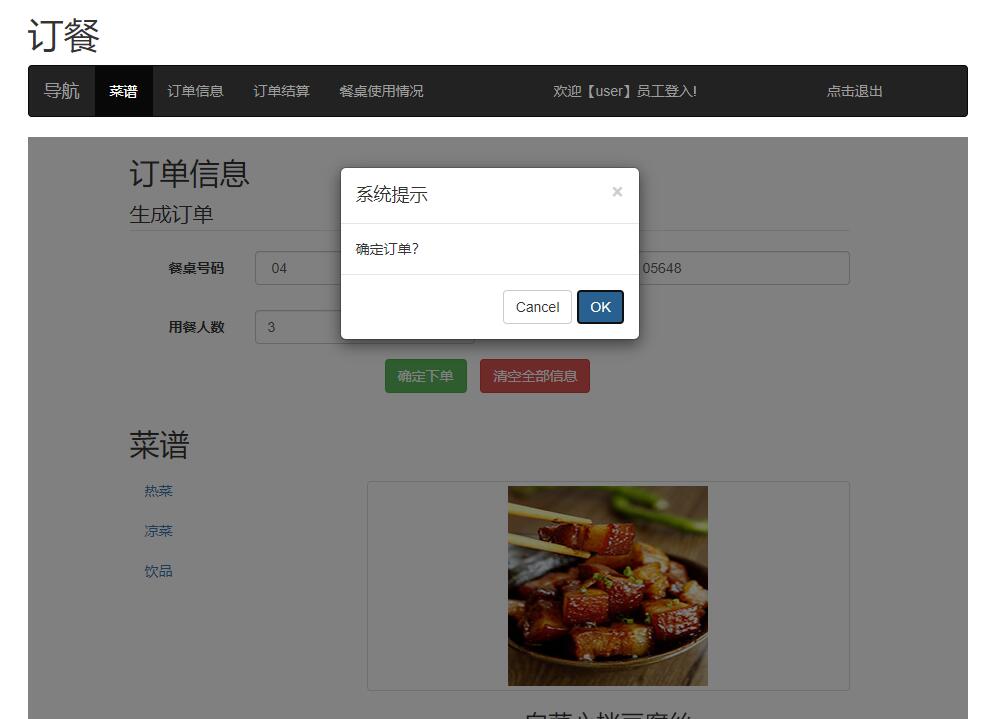Close the 系统提示 dialog with the × icon
This screenshot has width=986, height=719.
(617, 192)
